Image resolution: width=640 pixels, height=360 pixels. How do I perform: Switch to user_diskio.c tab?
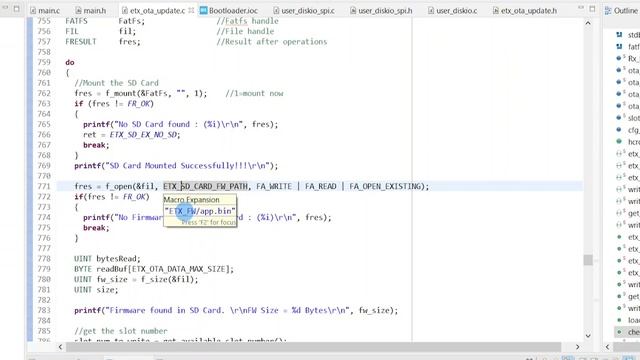(x=453, y=11)
